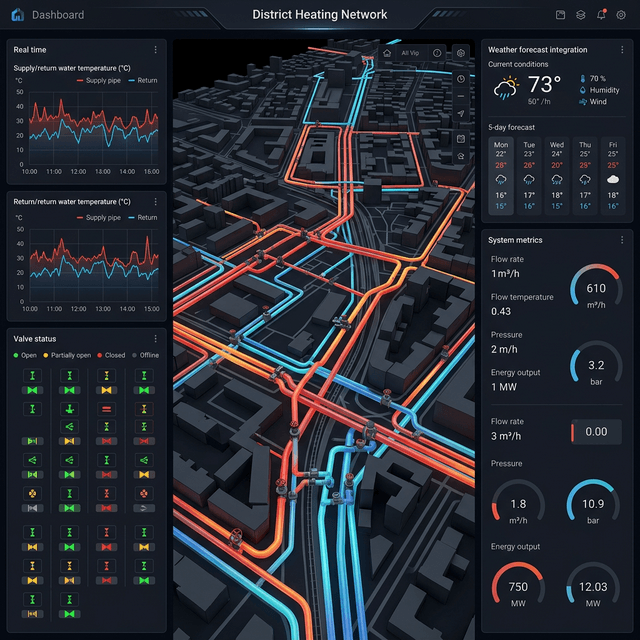Select the Thu forecast card
This screenshot has width=640, height=640.
[585, 176]
